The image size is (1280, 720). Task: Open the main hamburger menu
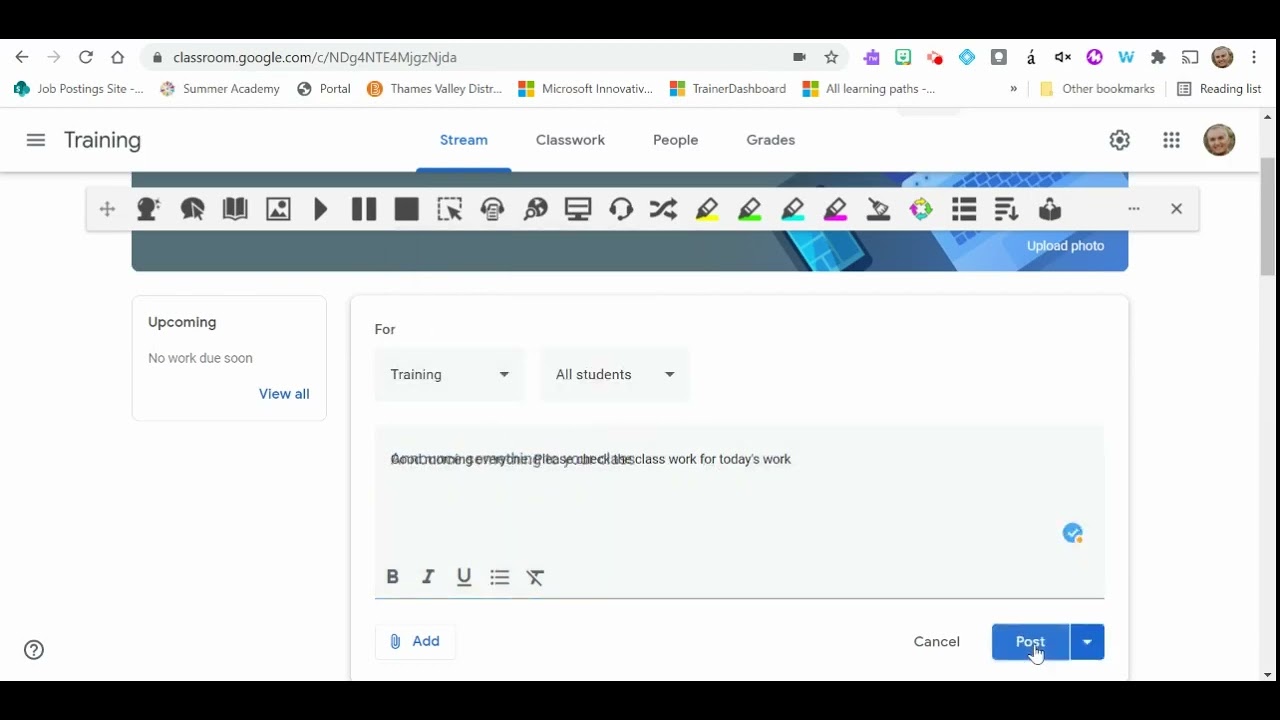point(36,140)
